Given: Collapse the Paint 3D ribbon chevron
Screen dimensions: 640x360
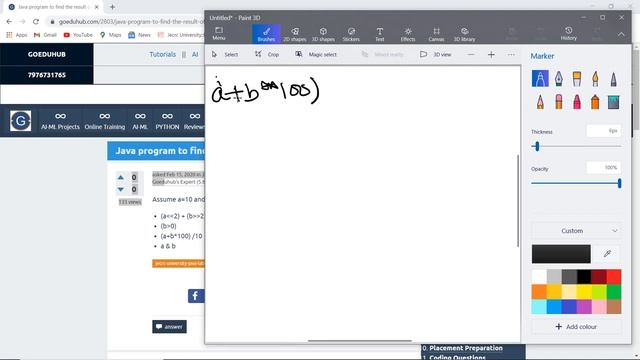Looking at the screenshot, I should click(621, 34).
